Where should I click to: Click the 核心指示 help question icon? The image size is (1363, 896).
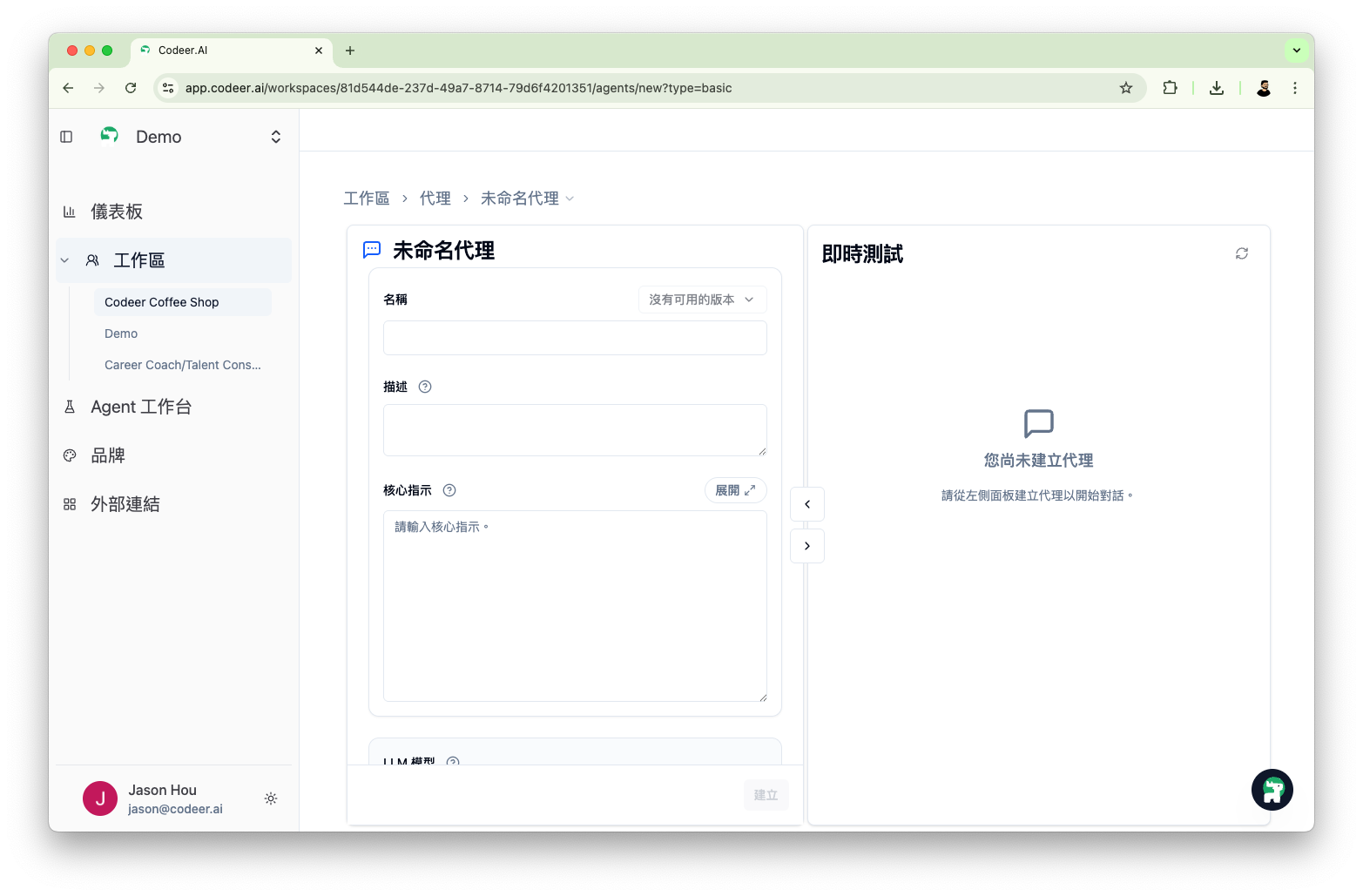coord(449,489)
